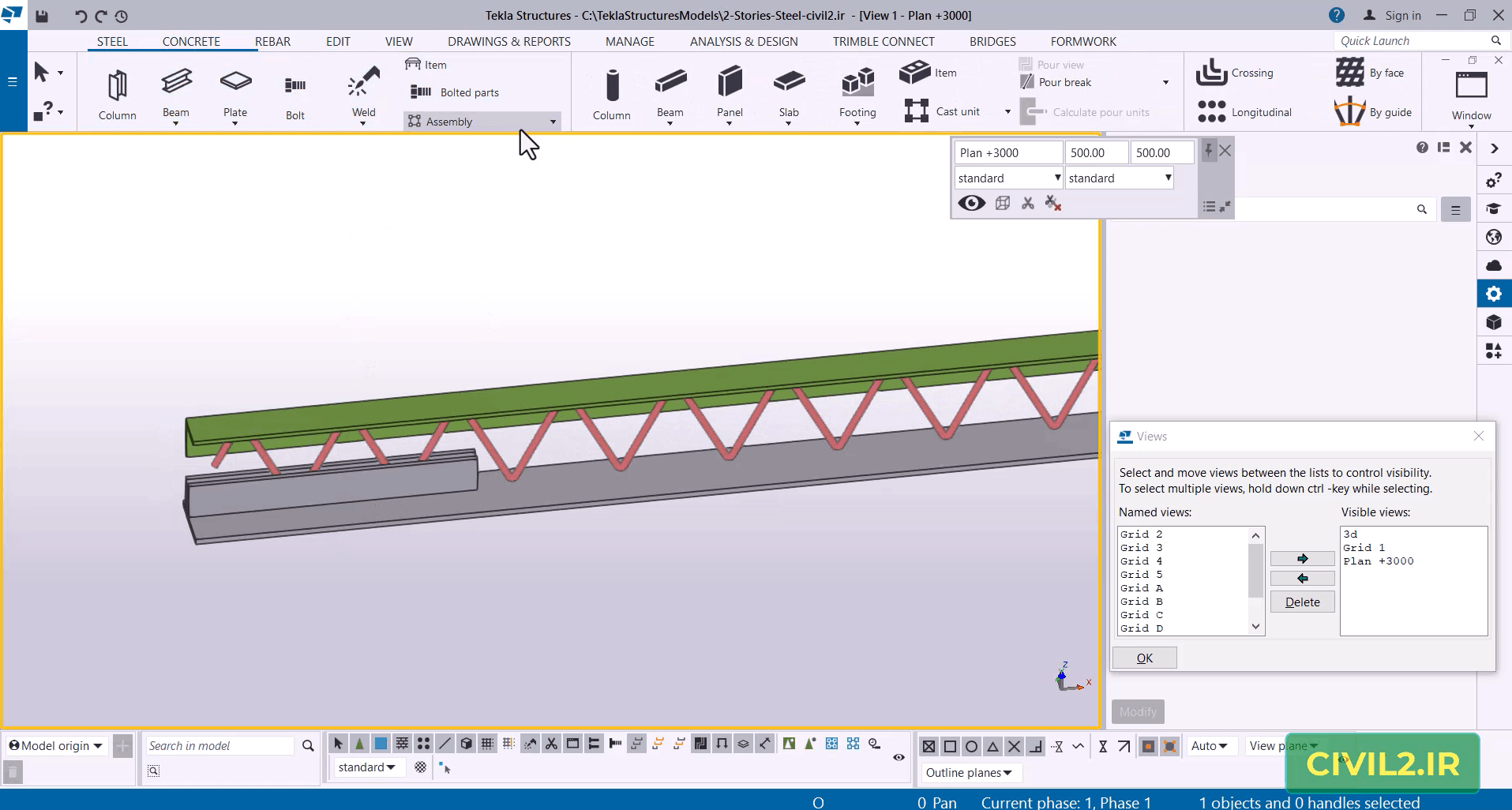
Task: Open the CONCRETE ribbon tab
Action: pyautogui.click(x=191, y=41)
